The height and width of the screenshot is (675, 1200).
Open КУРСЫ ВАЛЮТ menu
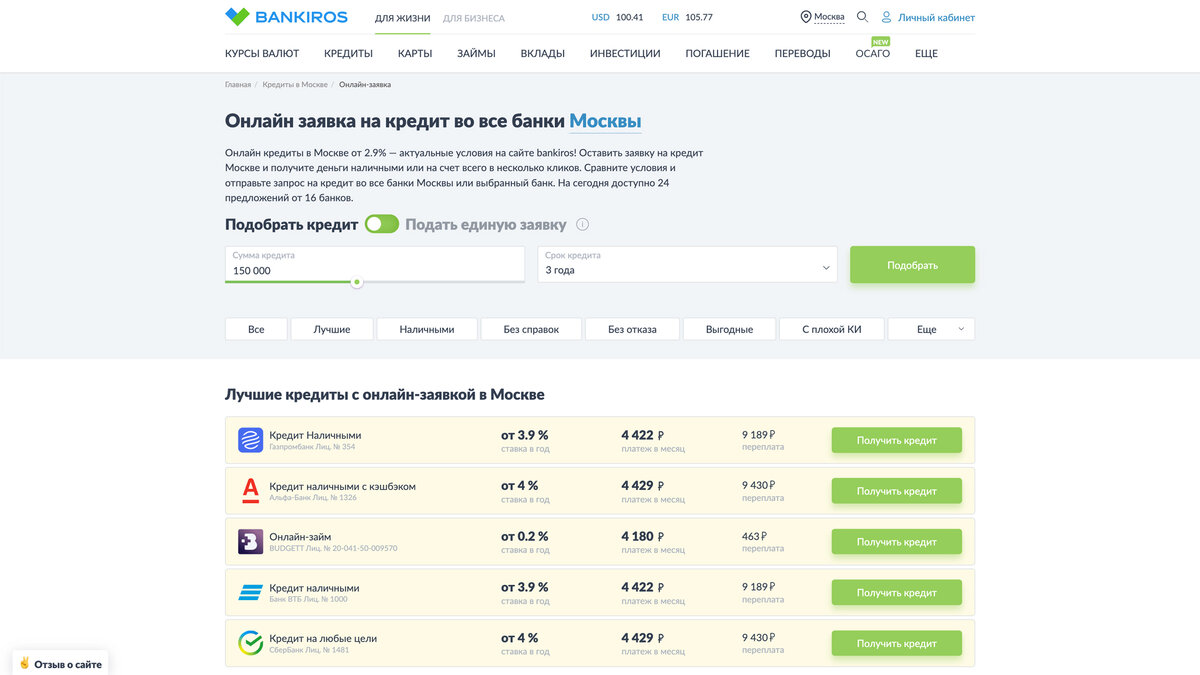point(262,54)
